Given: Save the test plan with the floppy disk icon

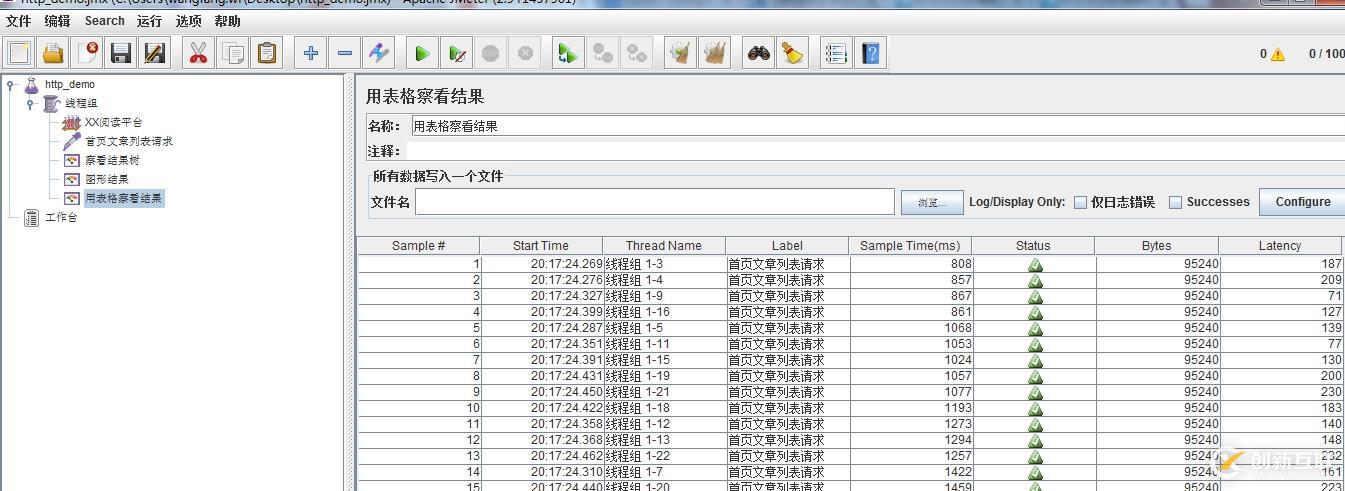Looking at the screenshot, I should click(x=121, y=53).
